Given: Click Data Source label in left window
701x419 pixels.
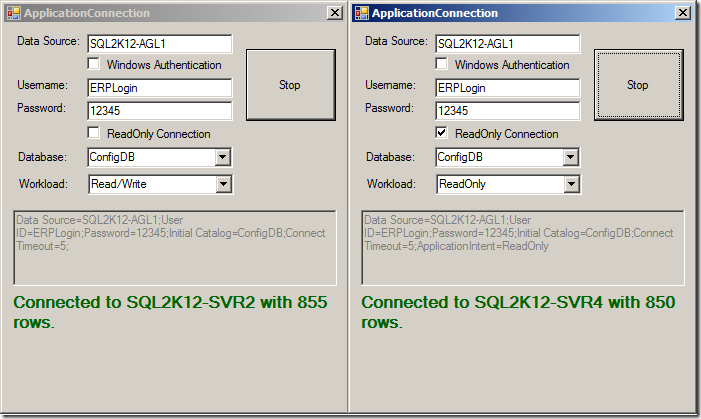Looking at the screenshot, I should point(48,41).
